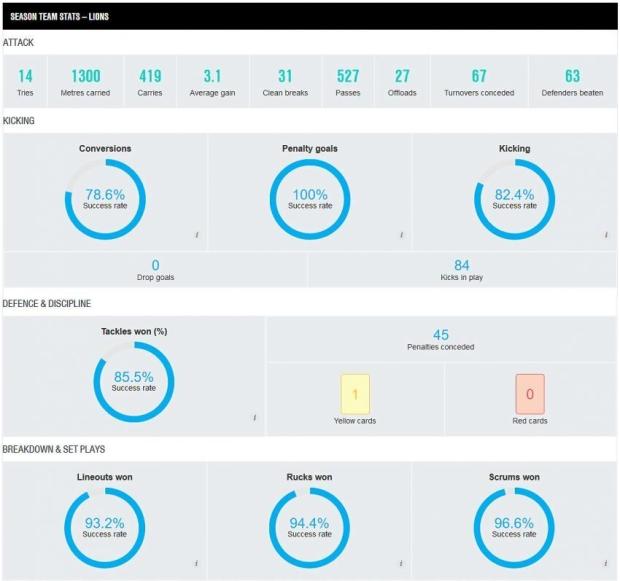The image size is (620, 581).
Task: Open info icon in Kicking success panel
Action: pyautogui.click(x=606, y=235)
